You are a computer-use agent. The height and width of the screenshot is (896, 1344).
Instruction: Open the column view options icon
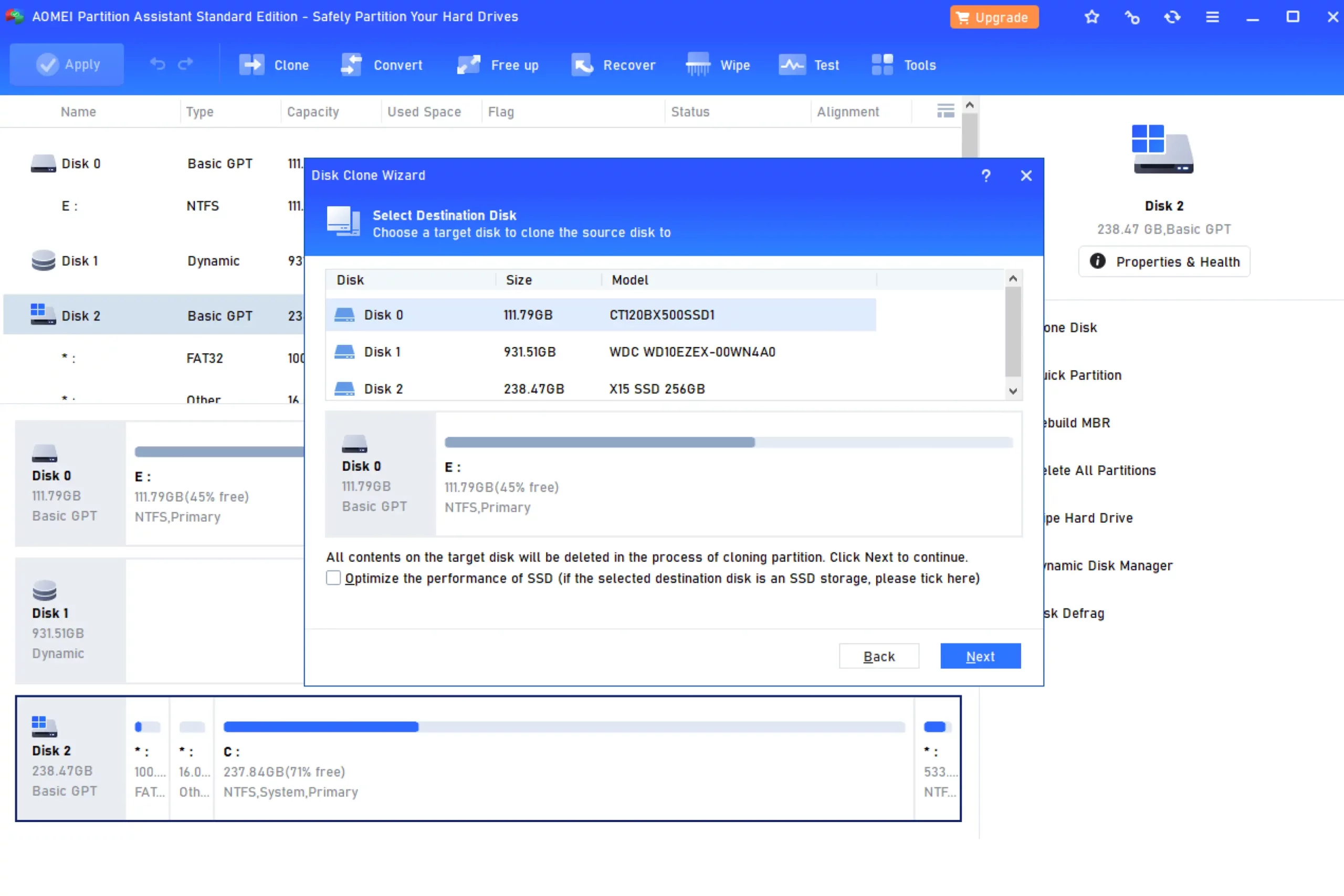point(945,111)
